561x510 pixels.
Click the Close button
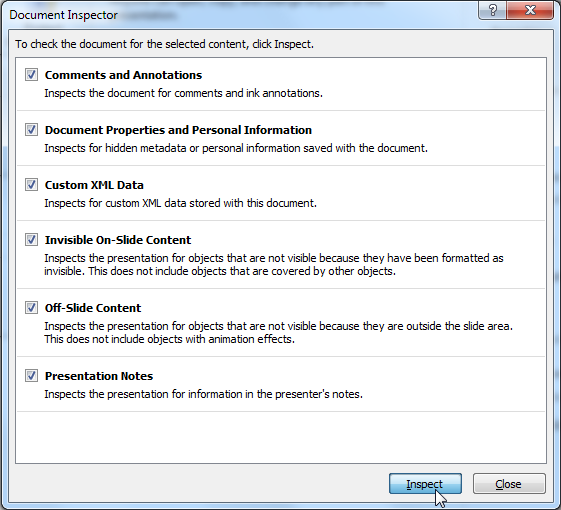509,484
